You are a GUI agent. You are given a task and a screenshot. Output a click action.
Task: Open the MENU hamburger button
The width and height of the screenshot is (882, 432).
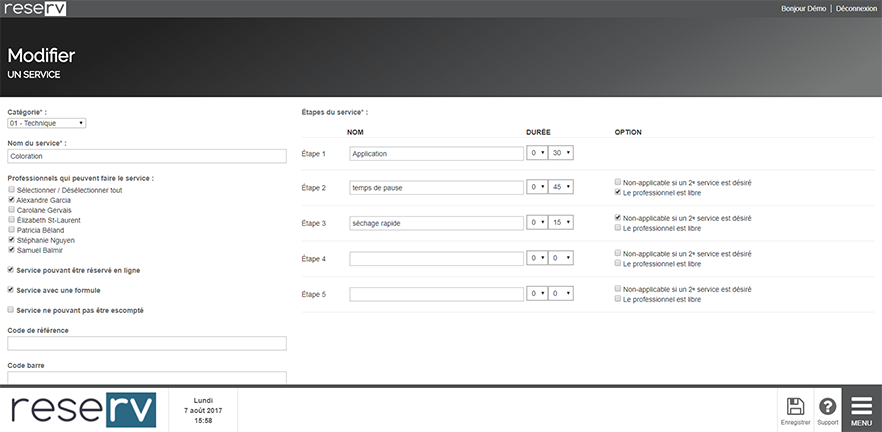pos(861,410)
